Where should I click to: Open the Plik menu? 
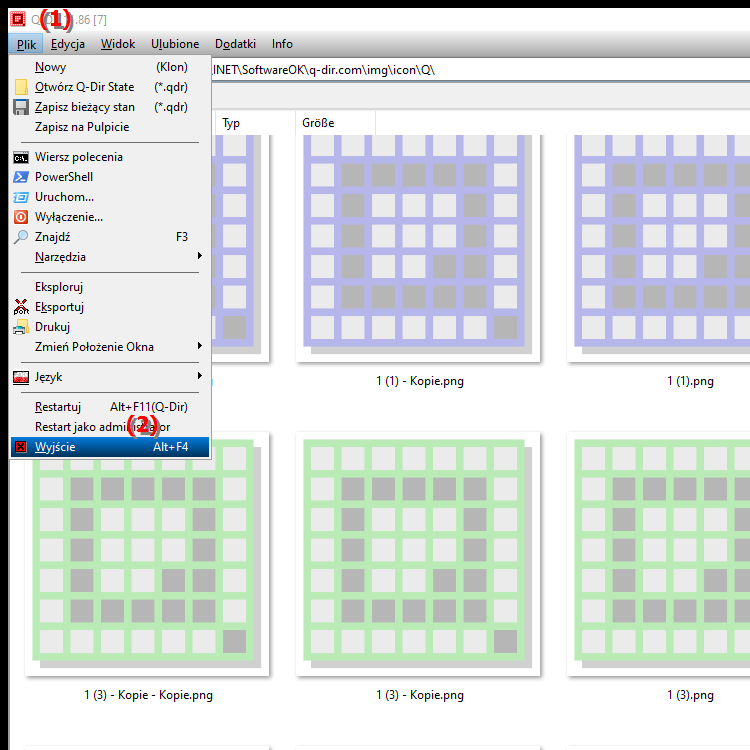pos(26,44)
